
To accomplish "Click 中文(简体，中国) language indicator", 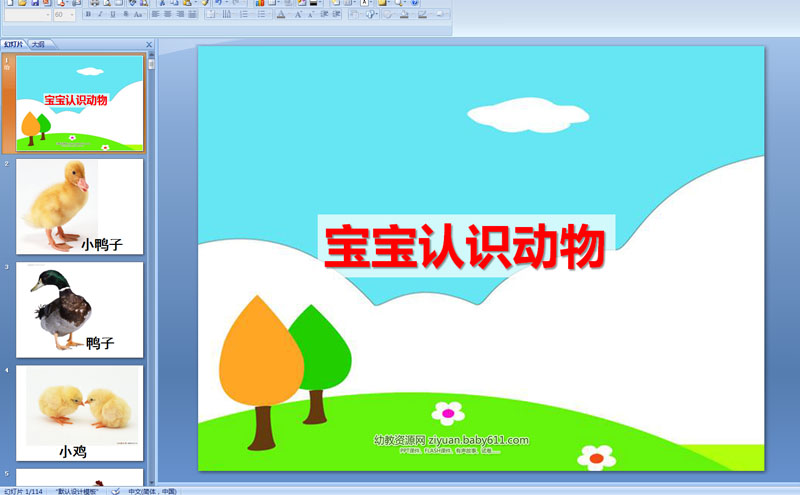I will (152, 491).
